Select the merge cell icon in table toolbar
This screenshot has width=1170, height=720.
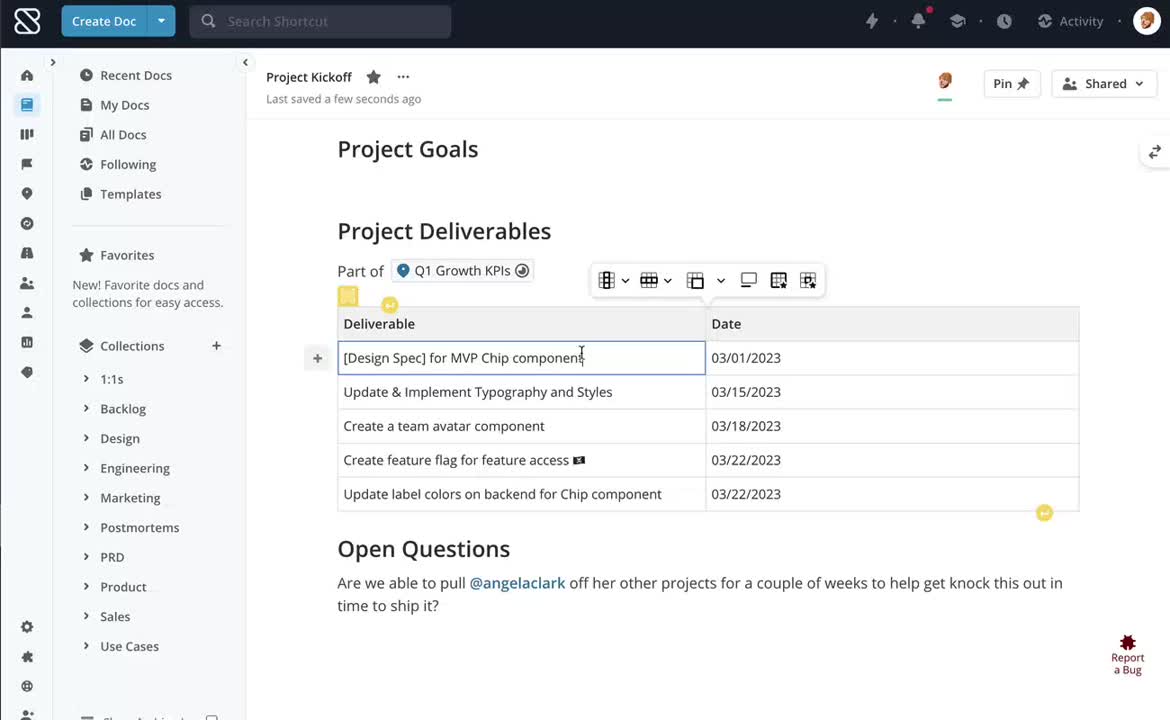tap(695, 280)
